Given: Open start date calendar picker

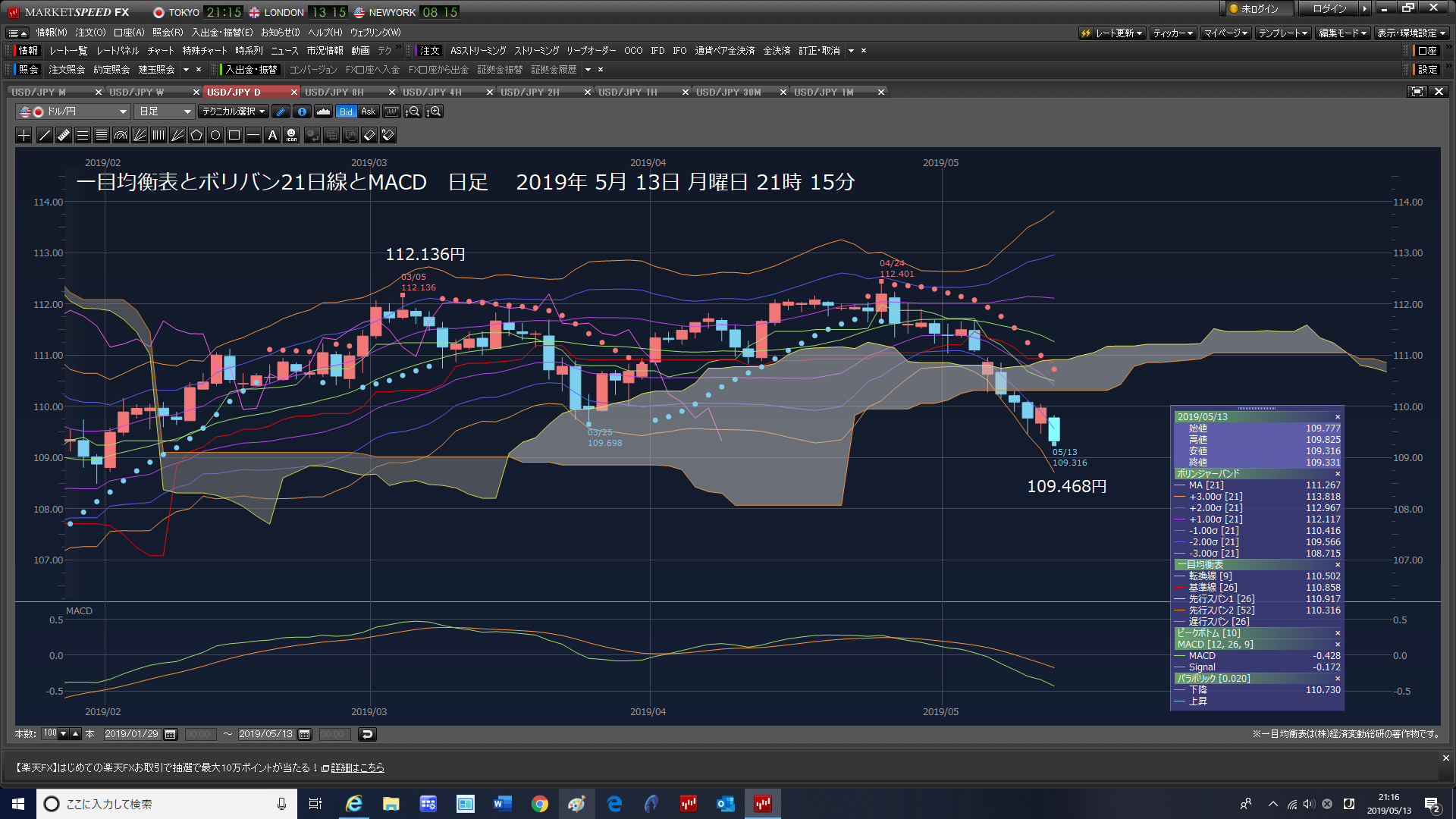Looking at the screenshot, I should 171,734.
